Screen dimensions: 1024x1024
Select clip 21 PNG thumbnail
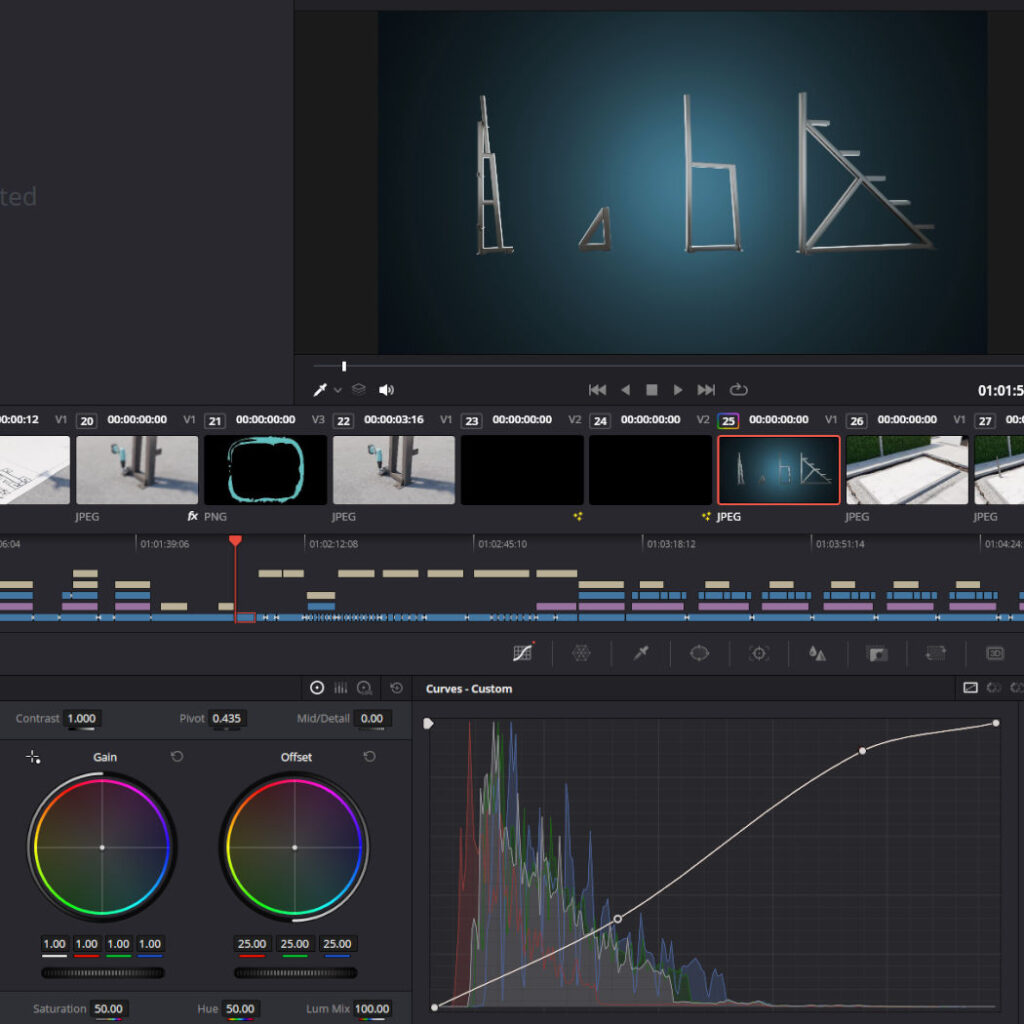point(265,470)
